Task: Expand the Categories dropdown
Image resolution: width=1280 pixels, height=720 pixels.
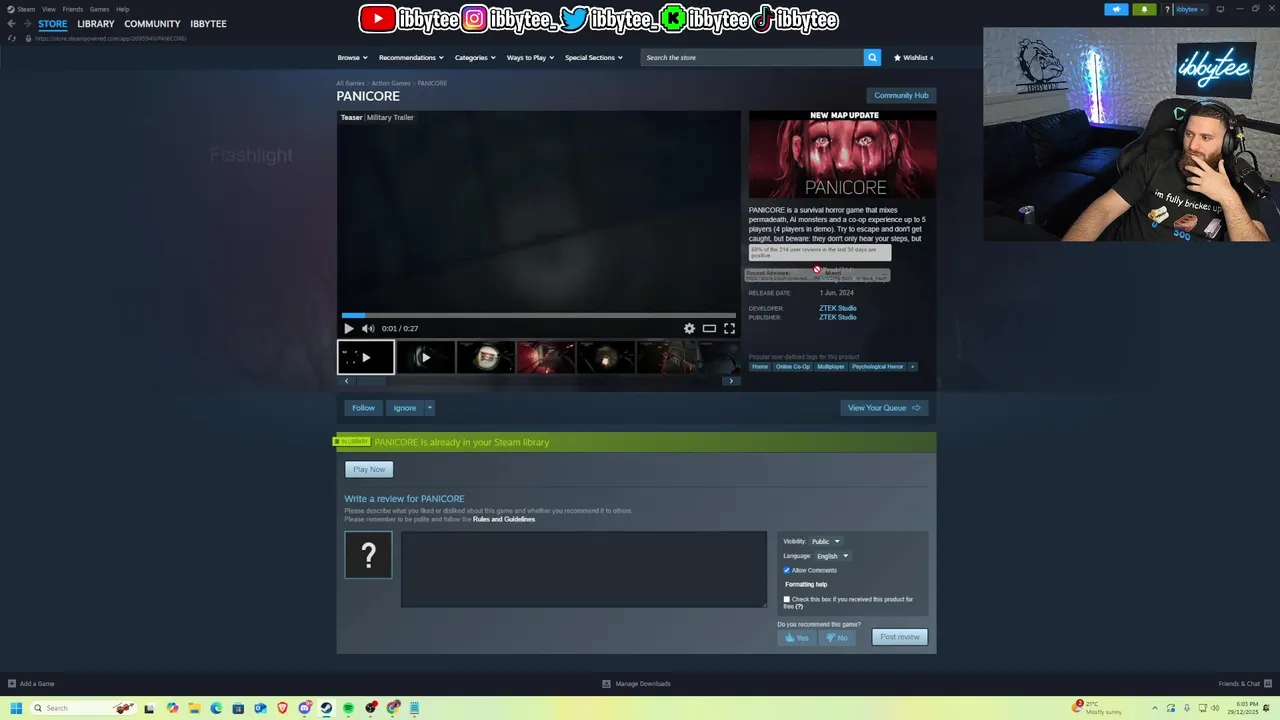Action: click(x=475, y=57)
